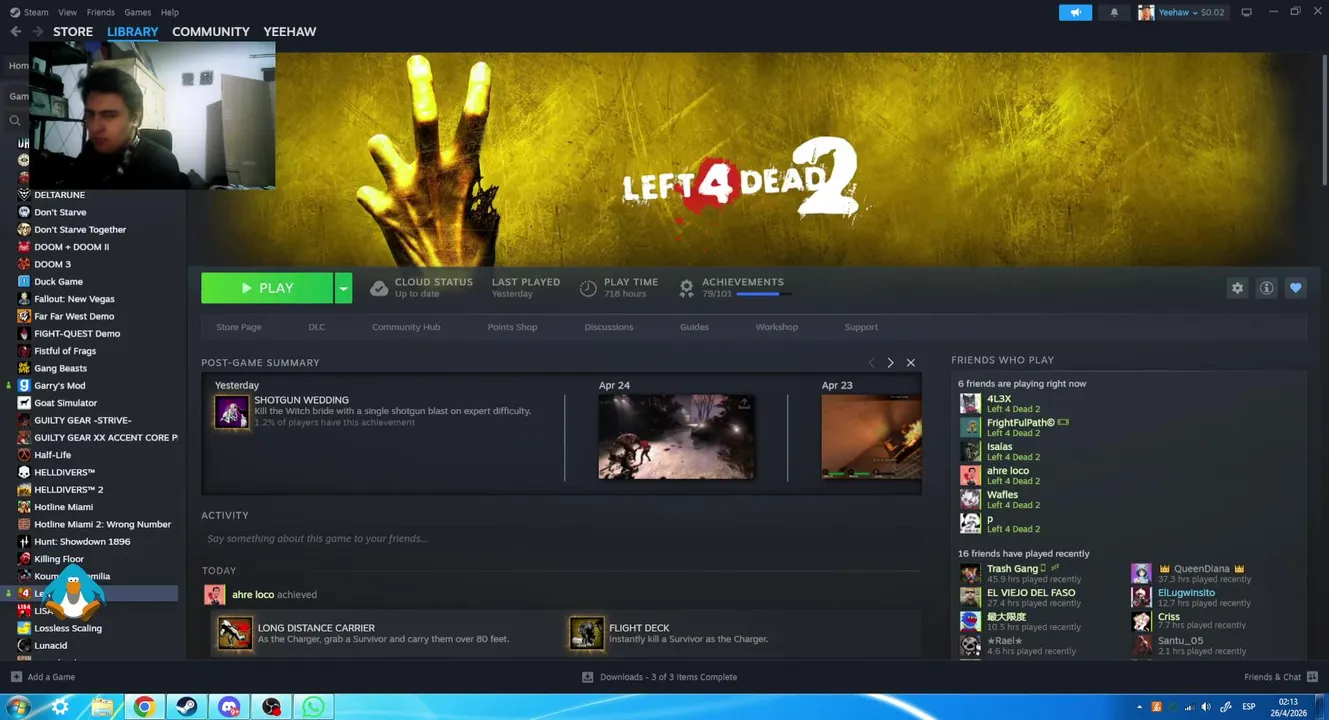
Task: Open the Workshop link
Action: [777, 327]
